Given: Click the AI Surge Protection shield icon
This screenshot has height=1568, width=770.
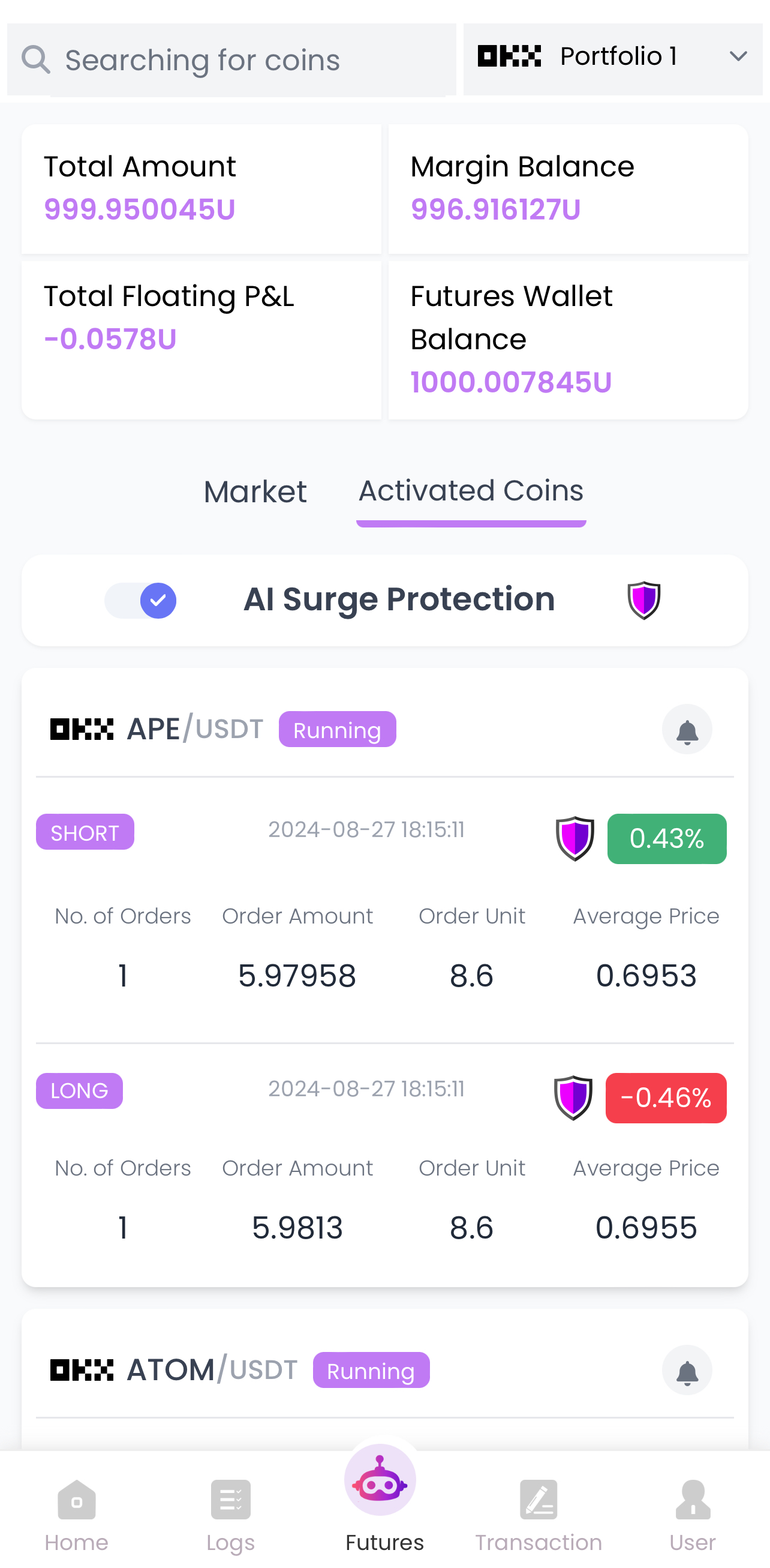Looking at the screenshot, I should pyautogui.click(x=643, y=600).
